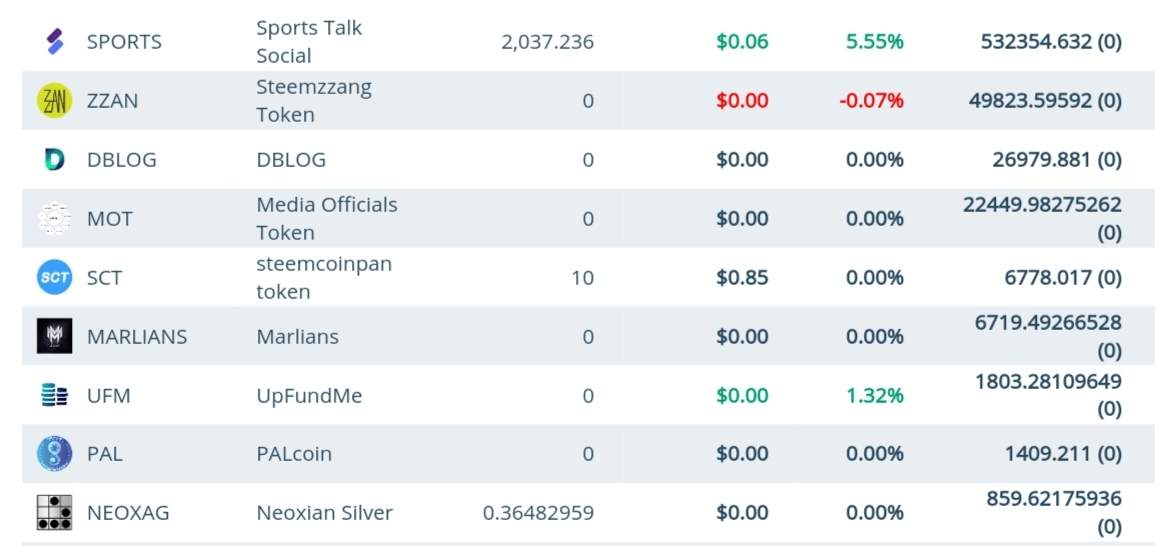Click the Neoxian Silver token name

(x=324, y=513)
